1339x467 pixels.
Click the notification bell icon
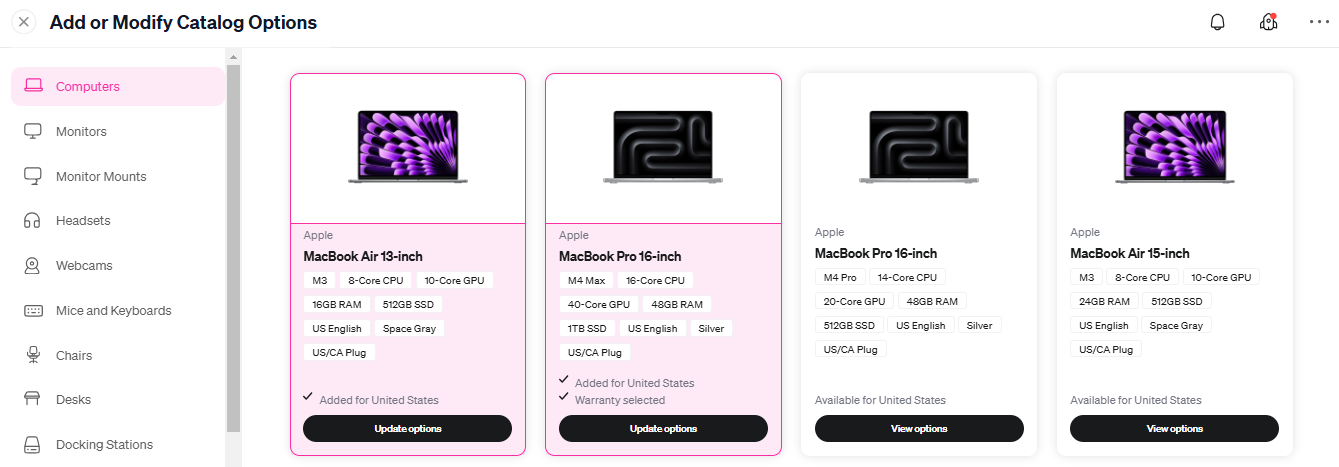[x=1217, y=22]
